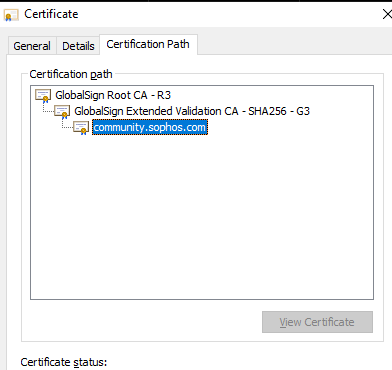Click the tree connector line before community.sophos.com
The height and width of the screenshot is (370, 392).
(x=67, y=125)
